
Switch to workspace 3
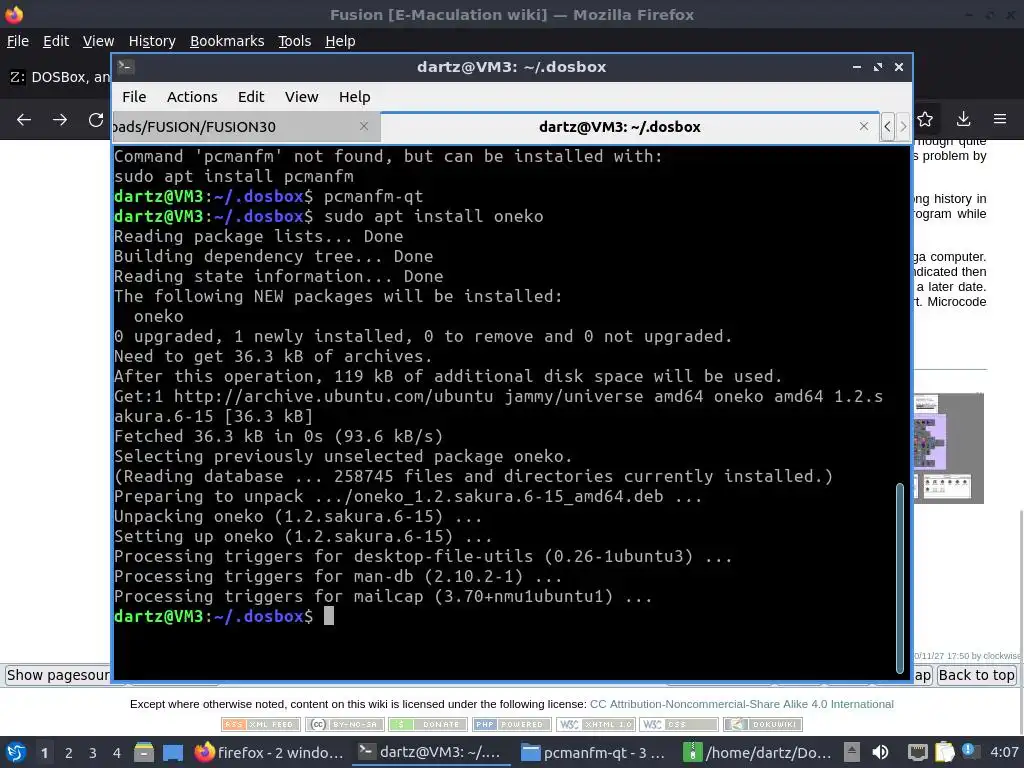(93, 753)
